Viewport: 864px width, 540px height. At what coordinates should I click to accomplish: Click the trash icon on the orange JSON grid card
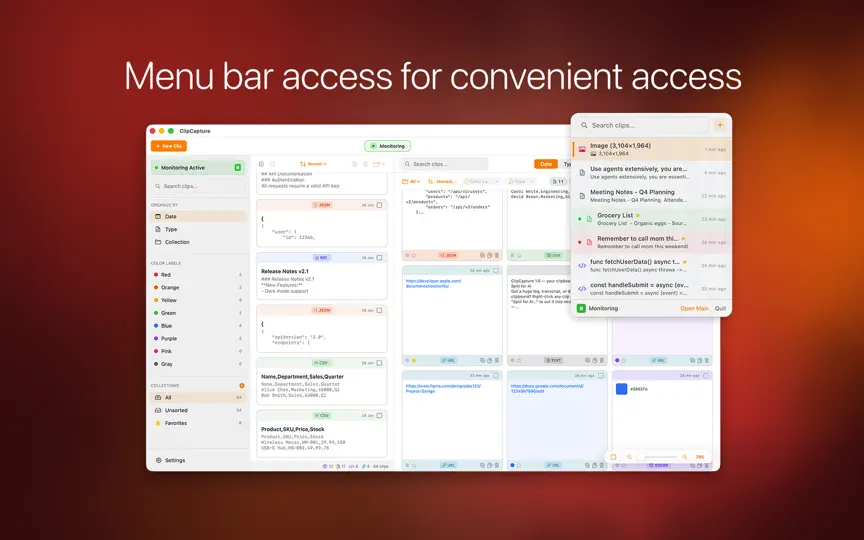[x=496, y=255]
